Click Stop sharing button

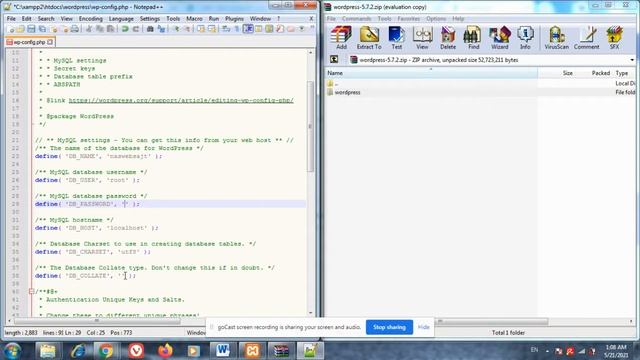(389, 327)
